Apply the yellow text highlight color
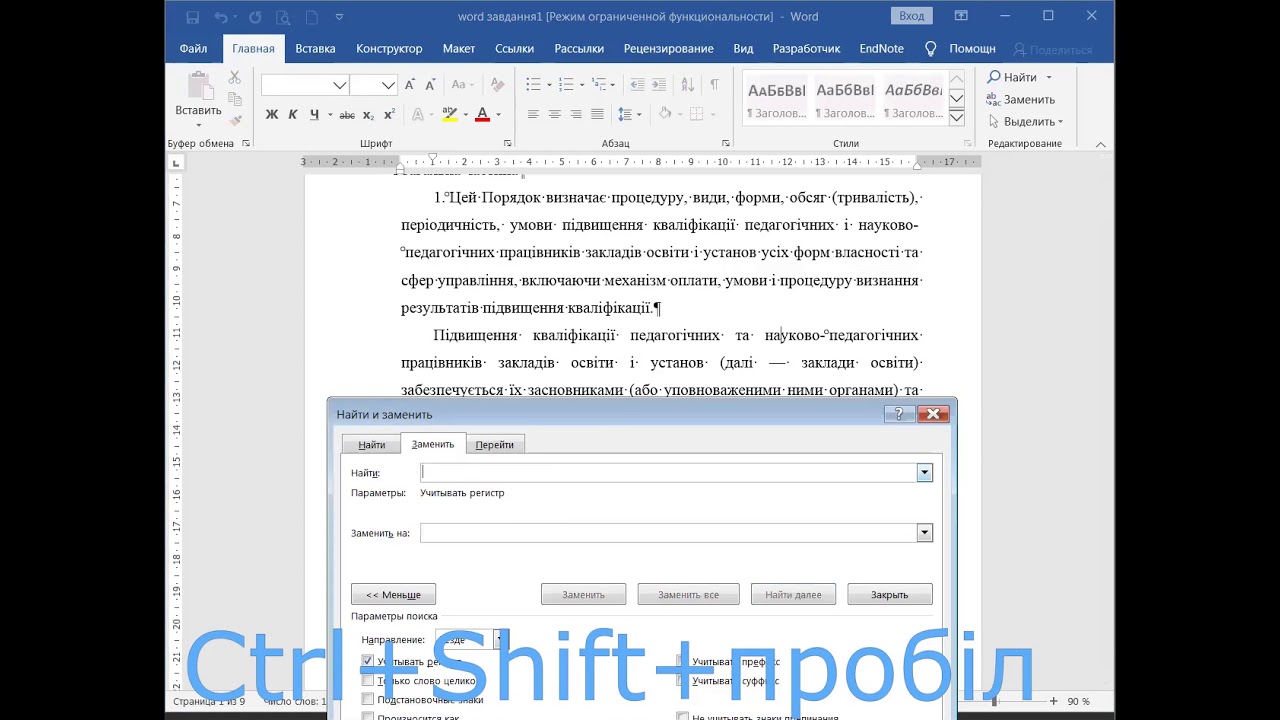The image size is (1280, 720). pos(450,115)
